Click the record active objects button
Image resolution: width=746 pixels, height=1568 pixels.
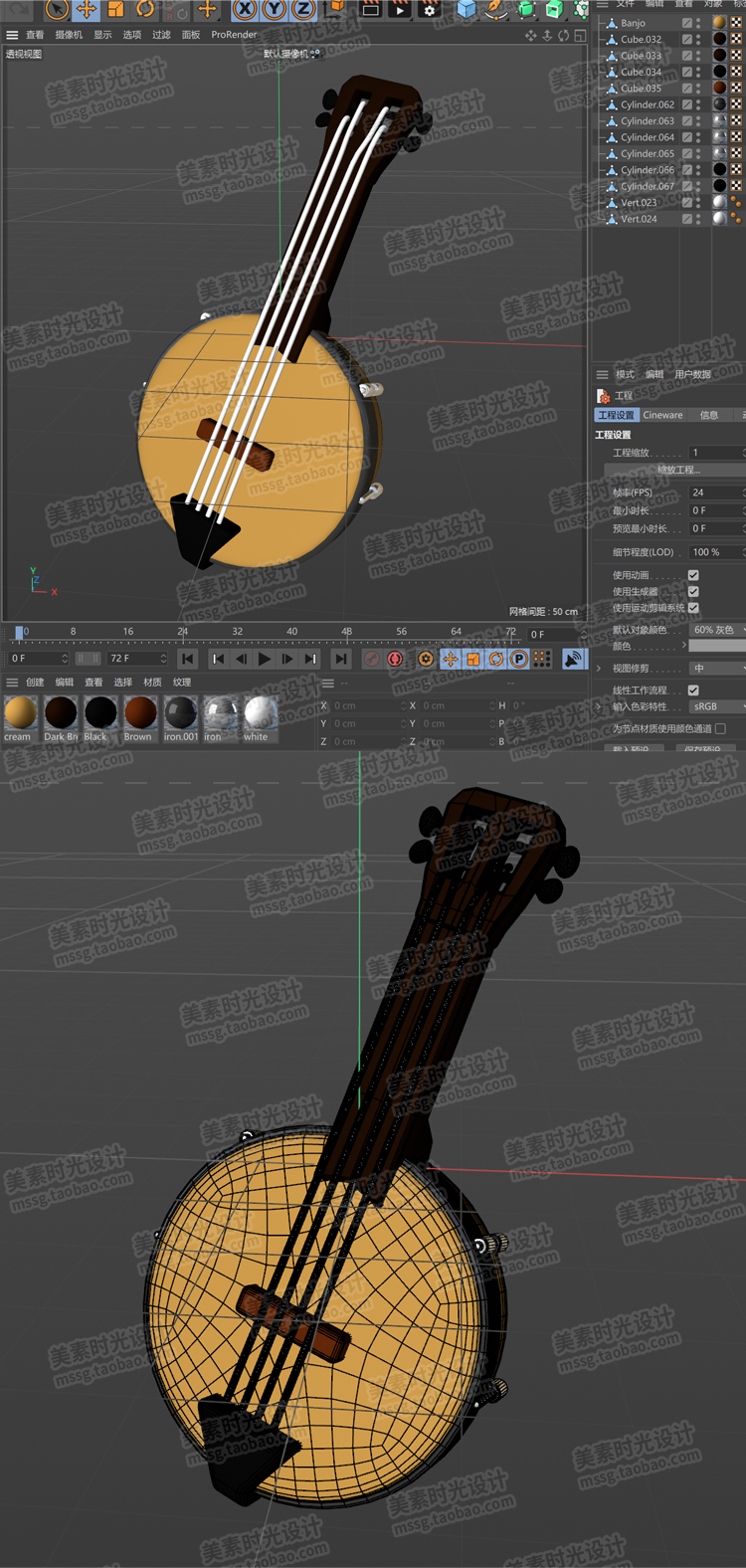point(371,659)
